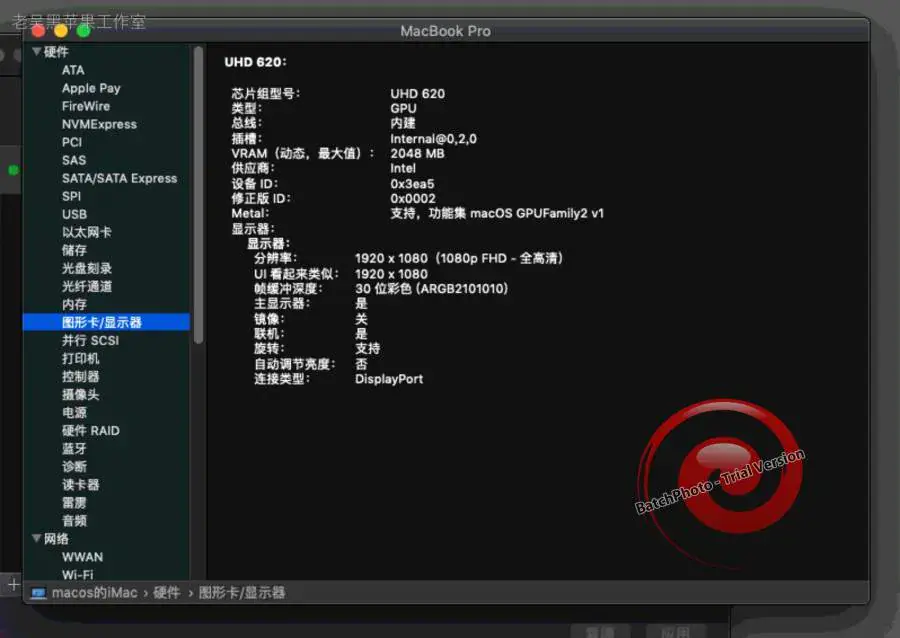The width and height of the screenshot is (900, 638).
Task: Select 控制器 in the sidebar
Action: point(81,376)
